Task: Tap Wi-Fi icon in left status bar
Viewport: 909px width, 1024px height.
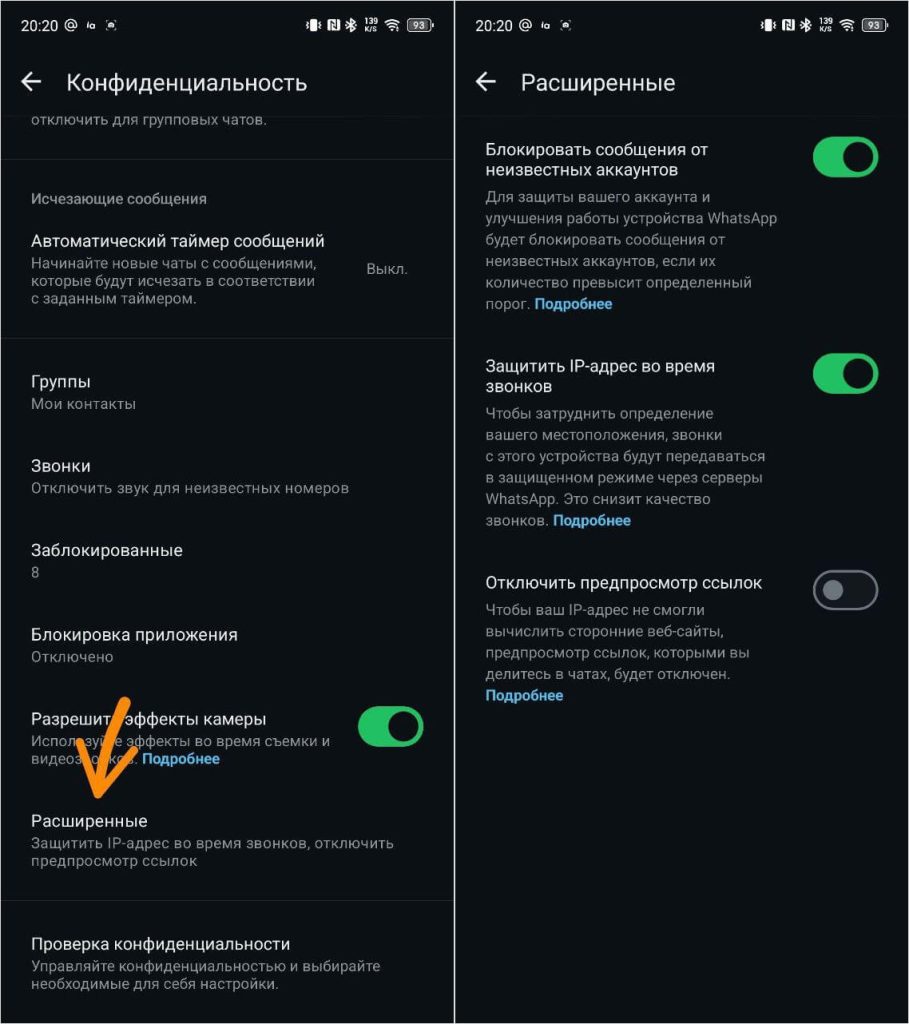Action: (392, 25)
